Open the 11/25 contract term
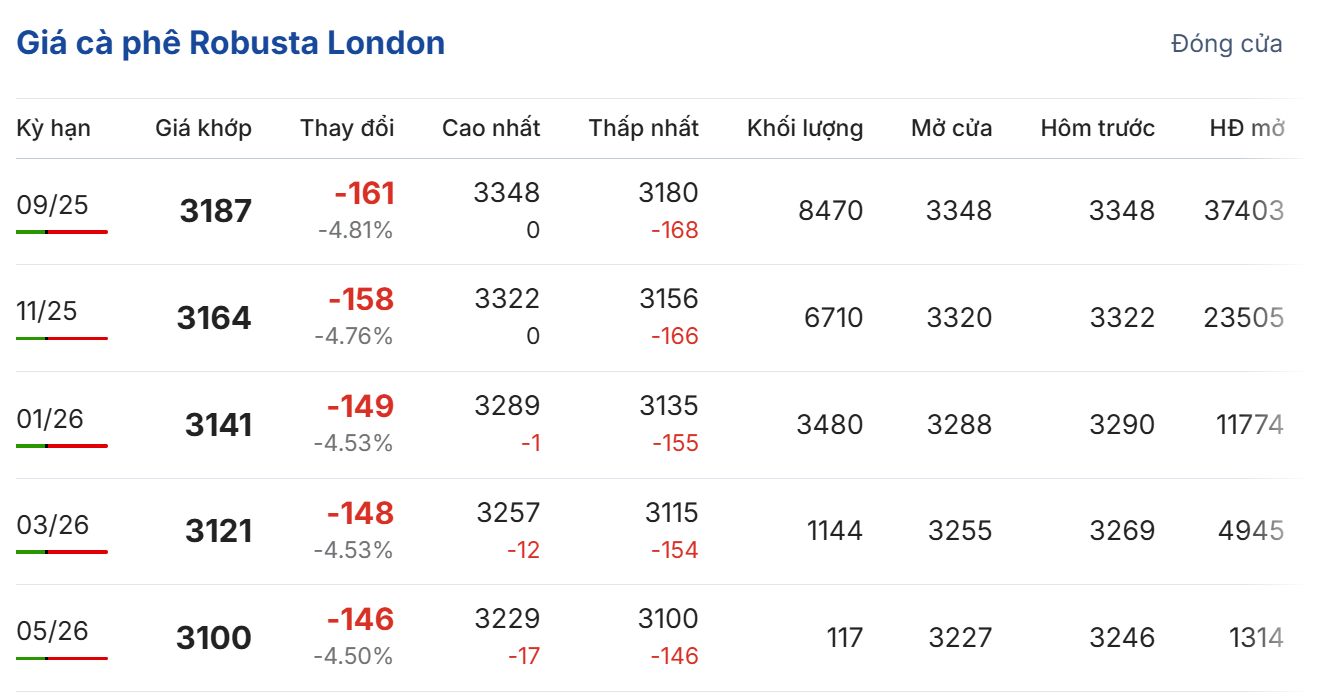 click(x=47, y=311)
